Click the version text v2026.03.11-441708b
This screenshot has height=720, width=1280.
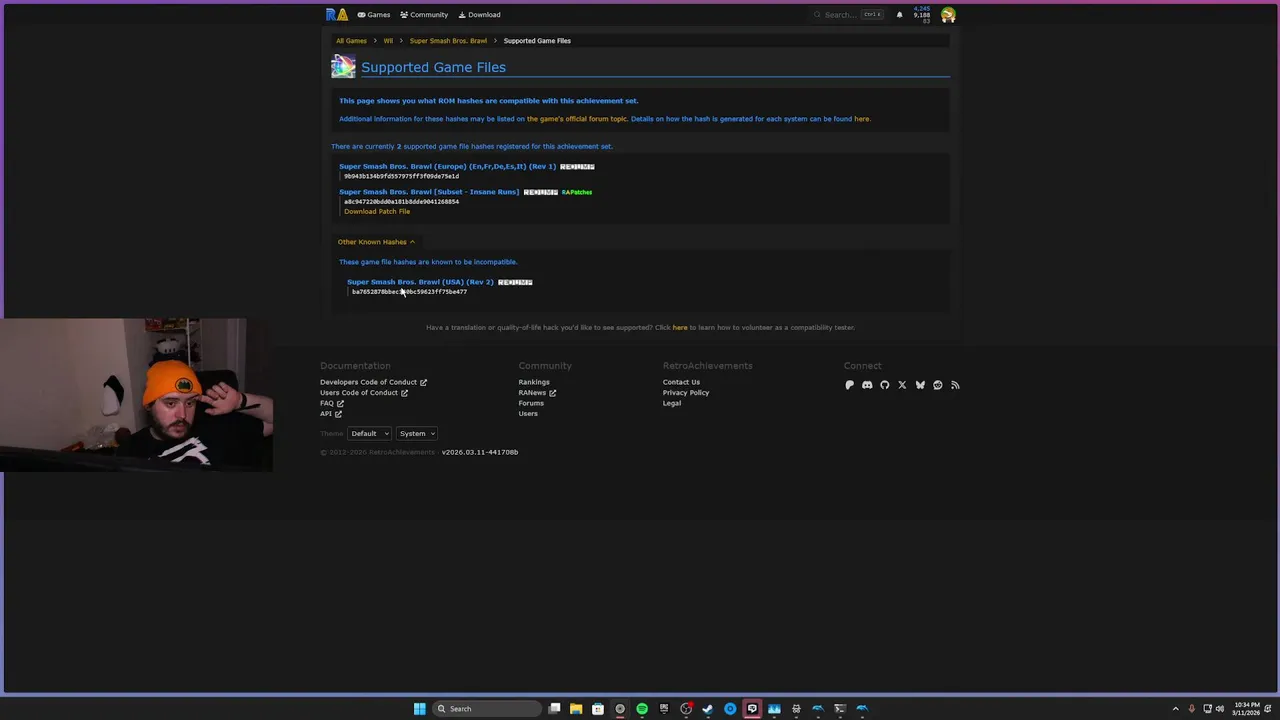[480, 452]
